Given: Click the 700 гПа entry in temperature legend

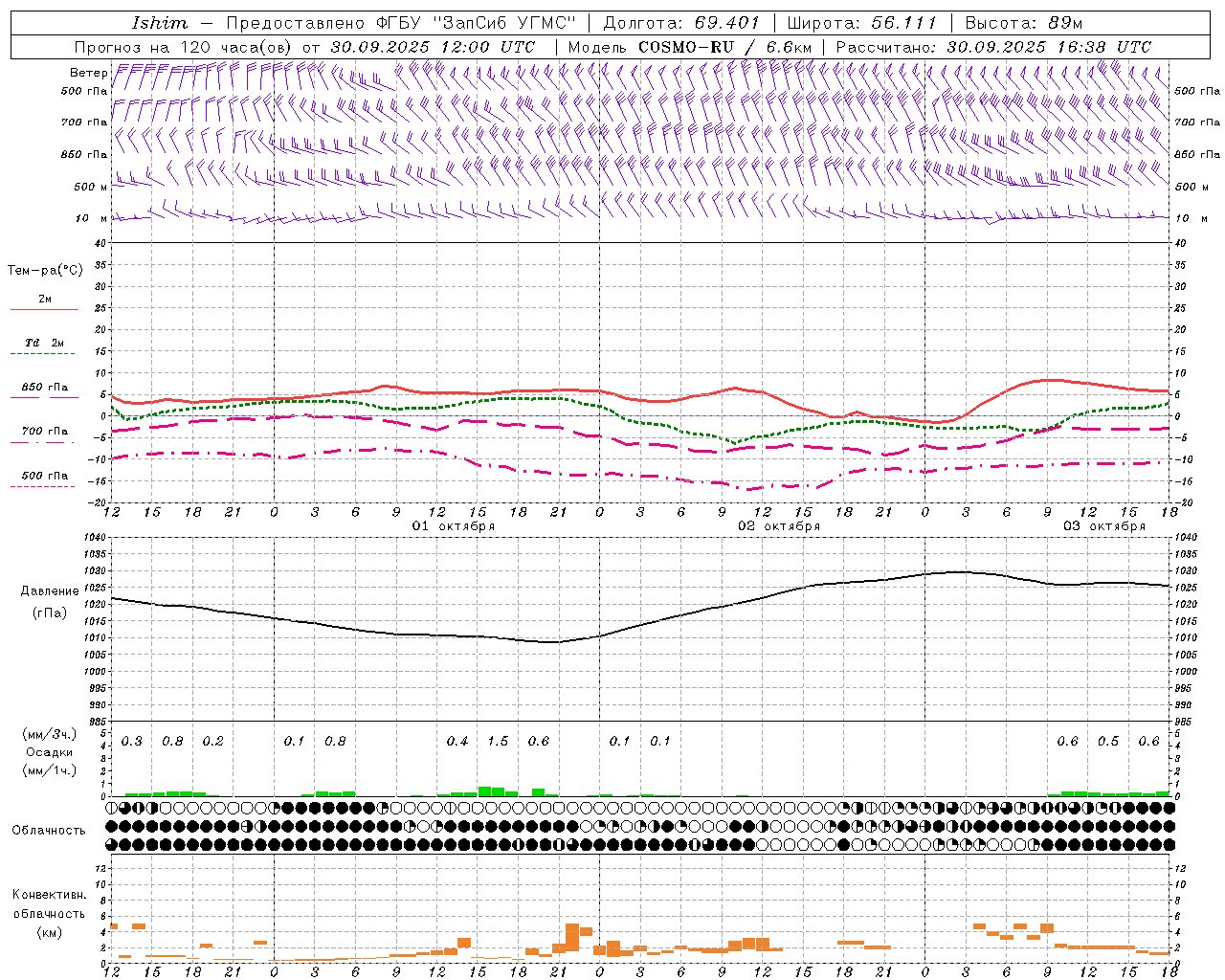Looking at the screenshot, I should click(x=44, y=432).
